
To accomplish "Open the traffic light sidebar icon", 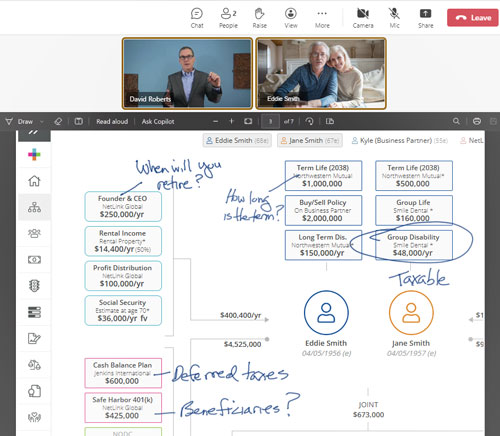I will tap(34, 286).
